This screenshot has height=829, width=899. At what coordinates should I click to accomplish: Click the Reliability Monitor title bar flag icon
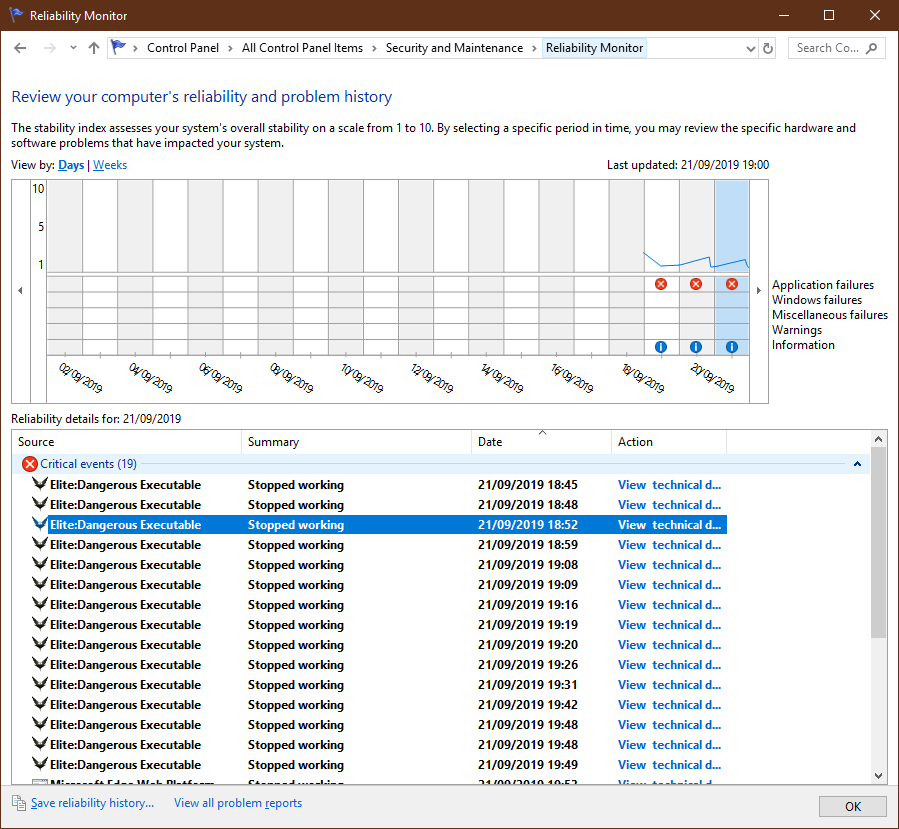tap(17, 15)
